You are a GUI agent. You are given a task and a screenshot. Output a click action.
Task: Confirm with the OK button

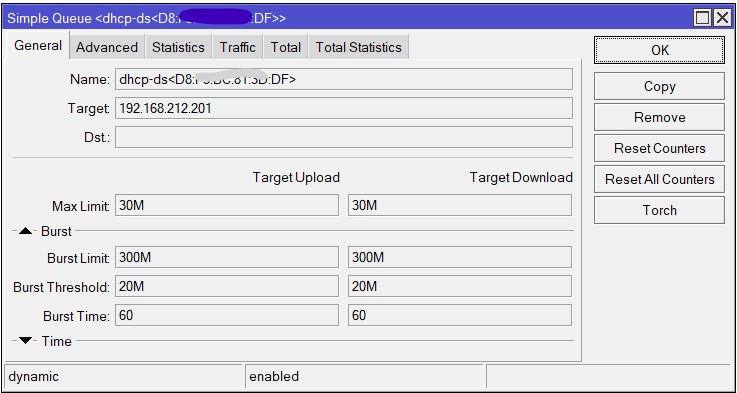[659, 50]
